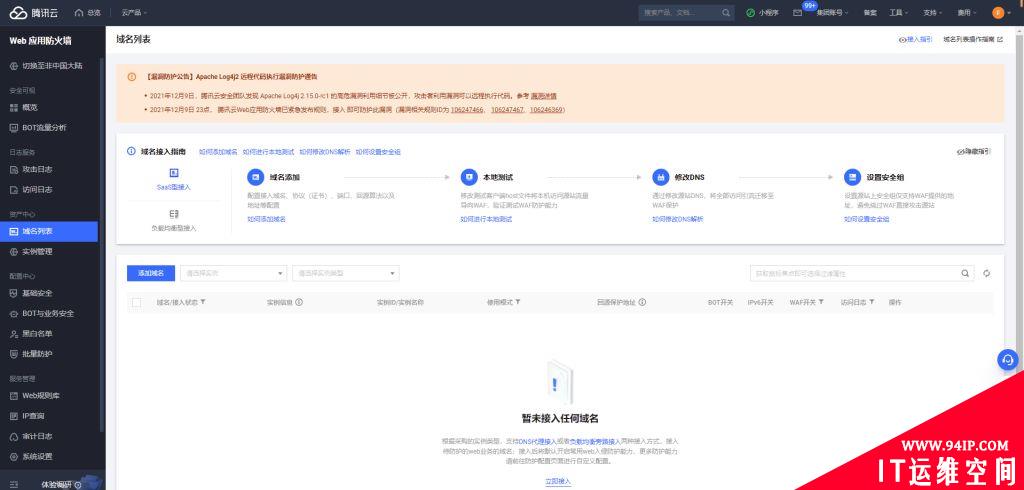
Task: Open the message mailbox icon with 99+ badge
Action: pos(797,12)
